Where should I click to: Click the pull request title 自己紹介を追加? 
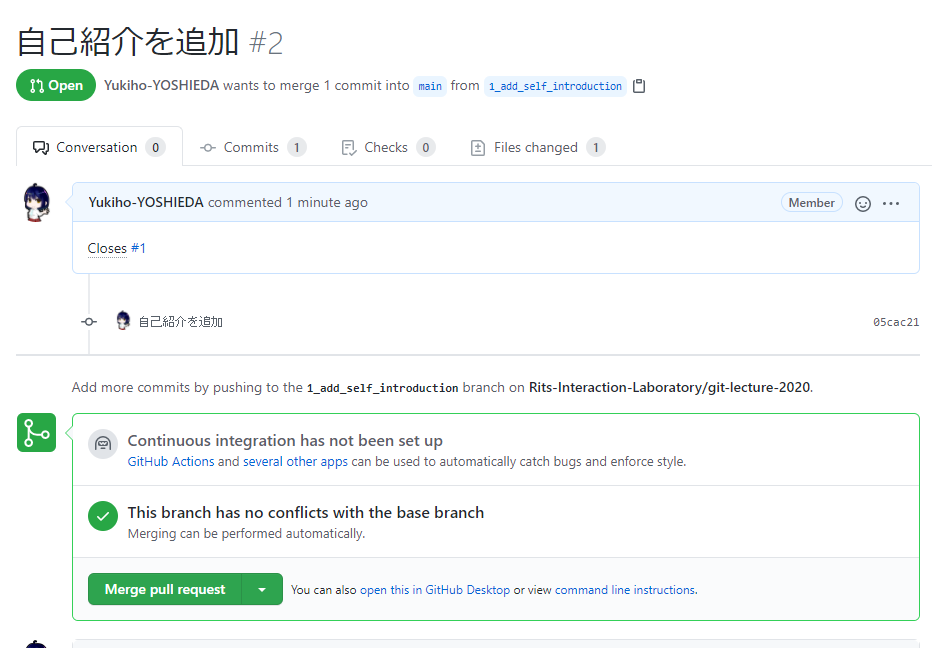click(x=128, y=42)
